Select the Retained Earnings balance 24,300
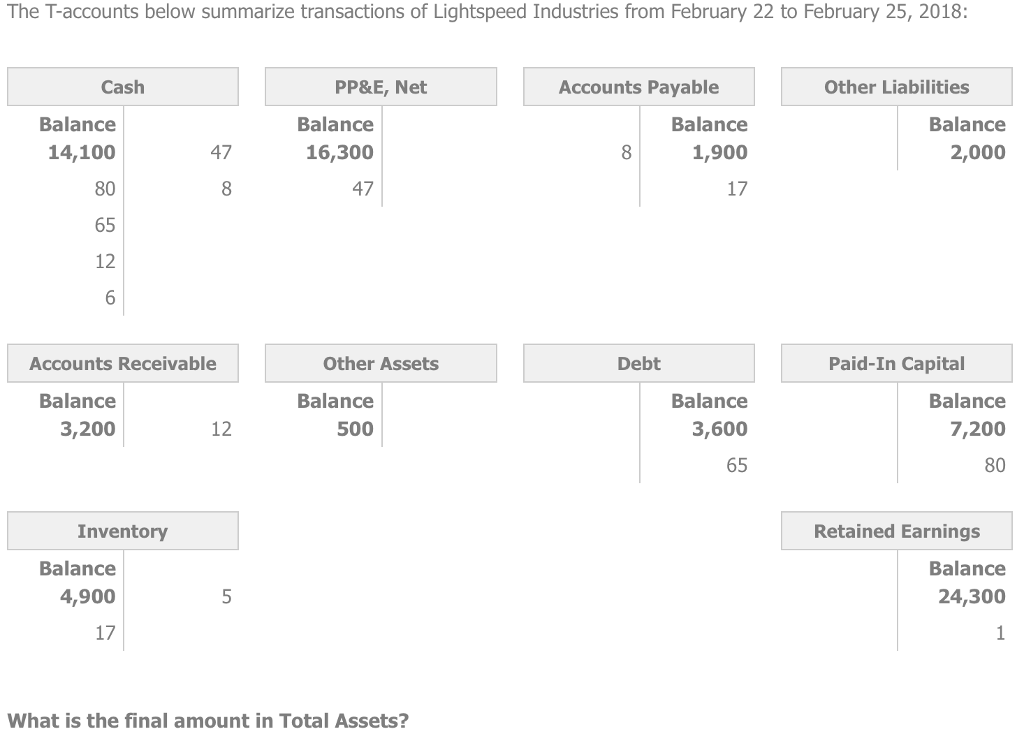 (972, 596)
